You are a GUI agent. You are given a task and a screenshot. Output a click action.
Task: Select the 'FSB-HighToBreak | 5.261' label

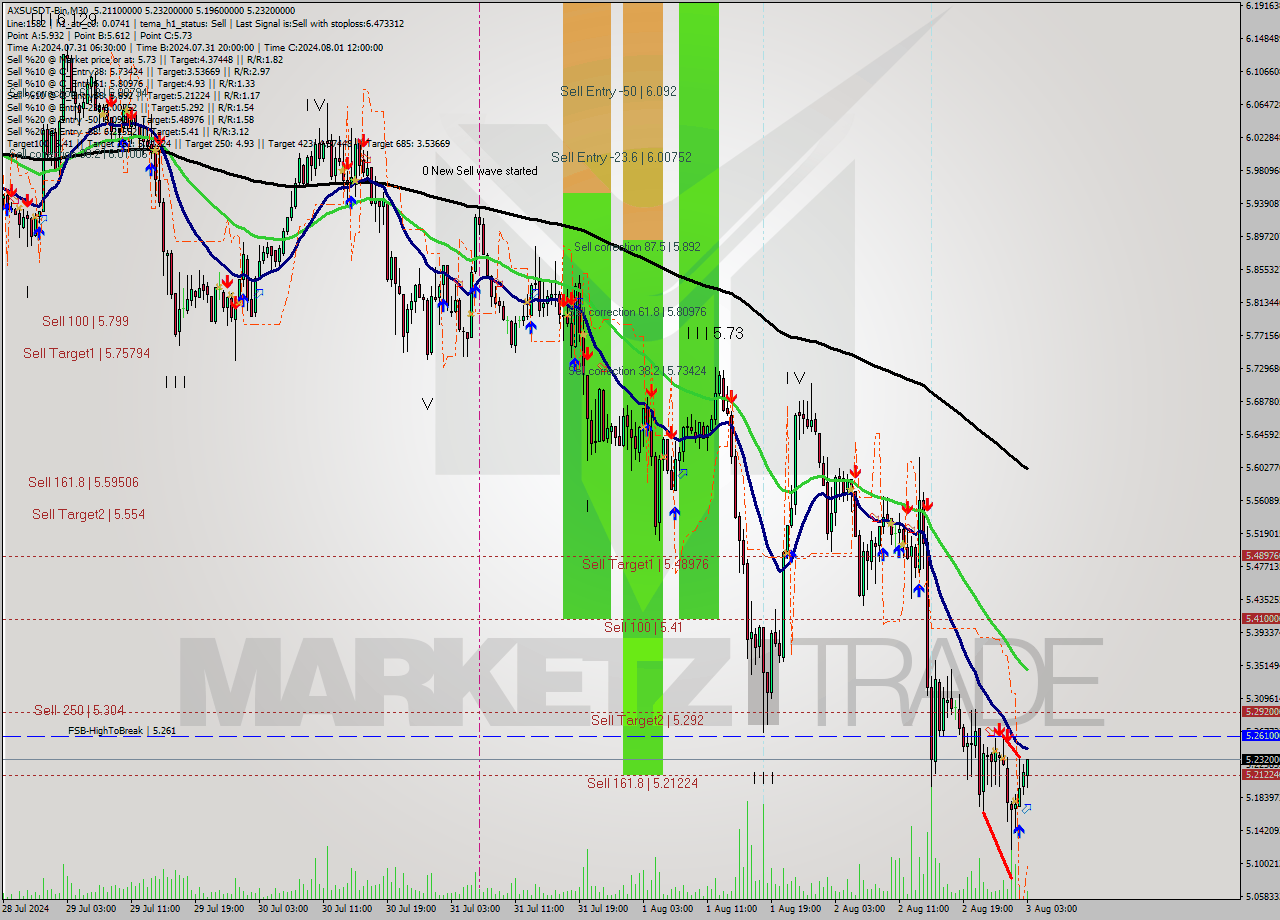point(122,731)
